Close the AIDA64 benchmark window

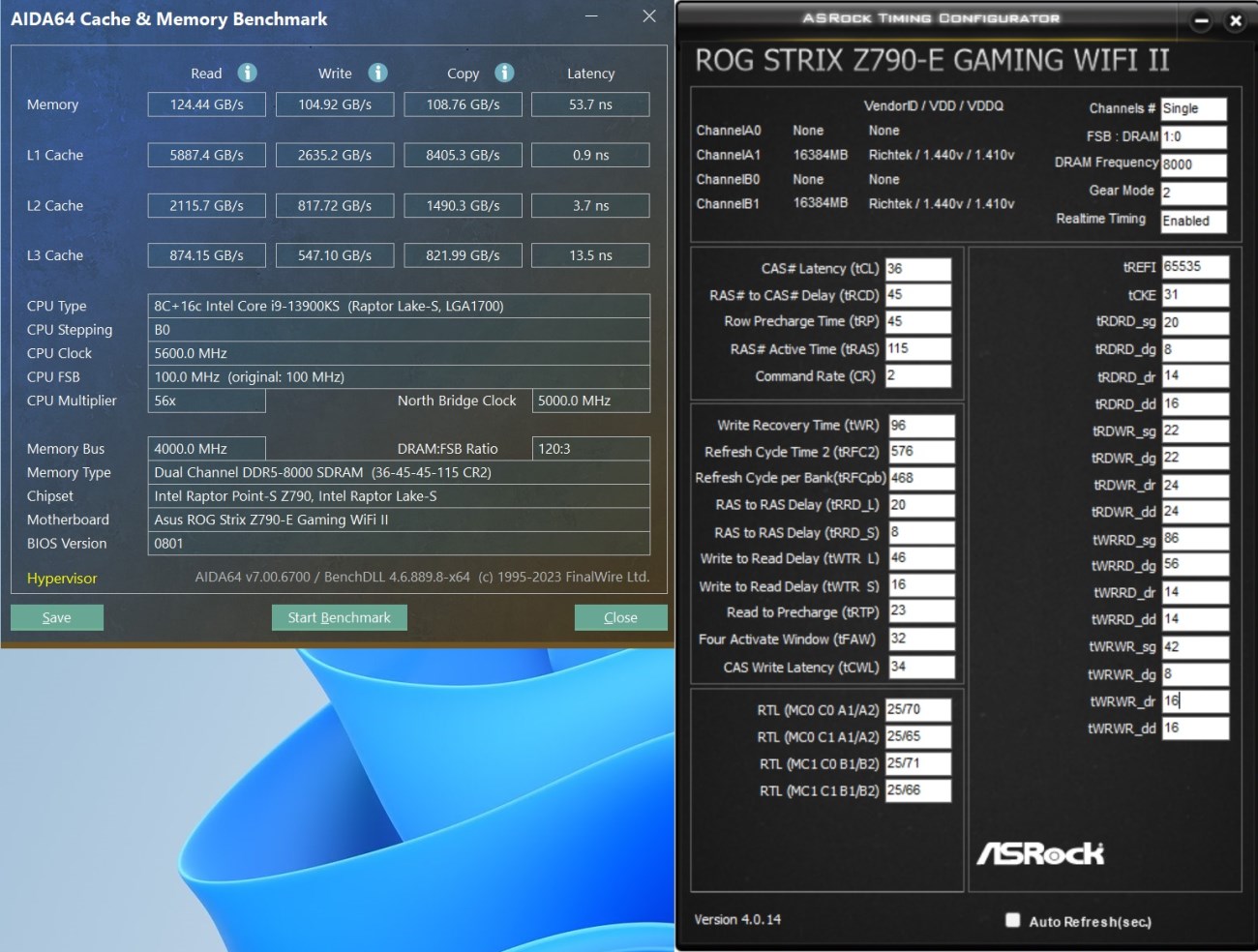(x=649, y=16)
